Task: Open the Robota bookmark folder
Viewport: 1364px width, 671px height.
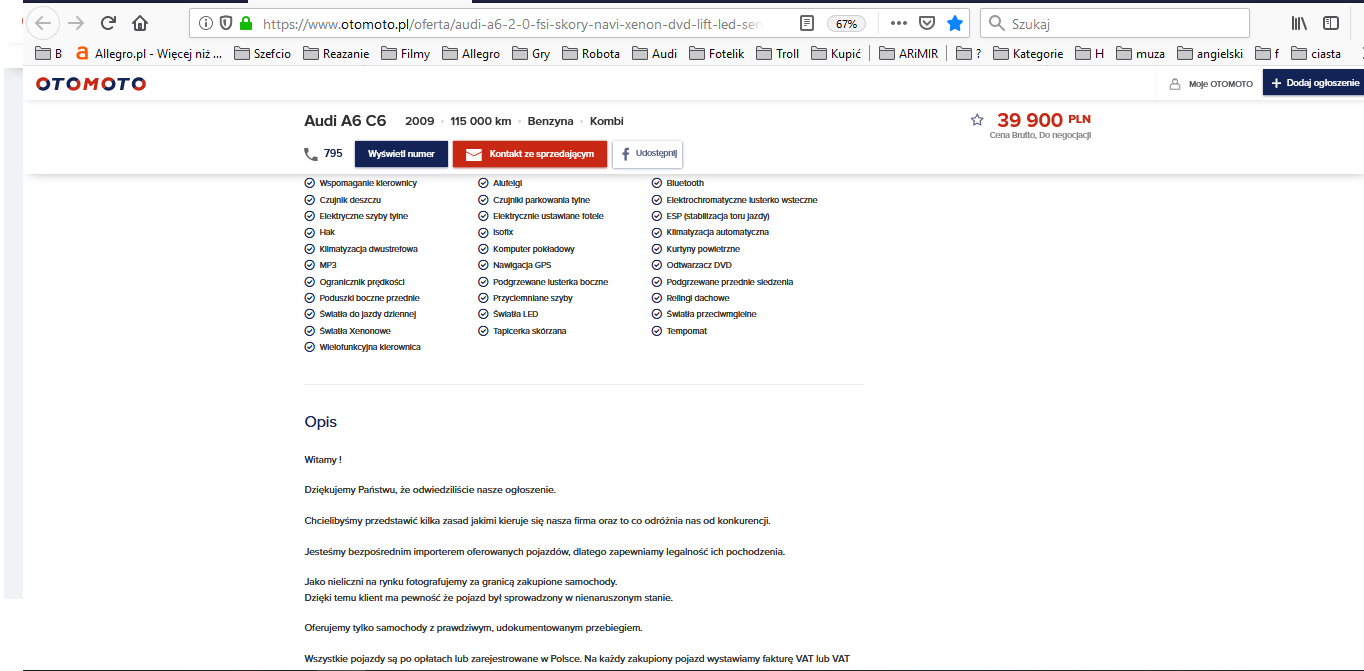Action: coord(591,53)
